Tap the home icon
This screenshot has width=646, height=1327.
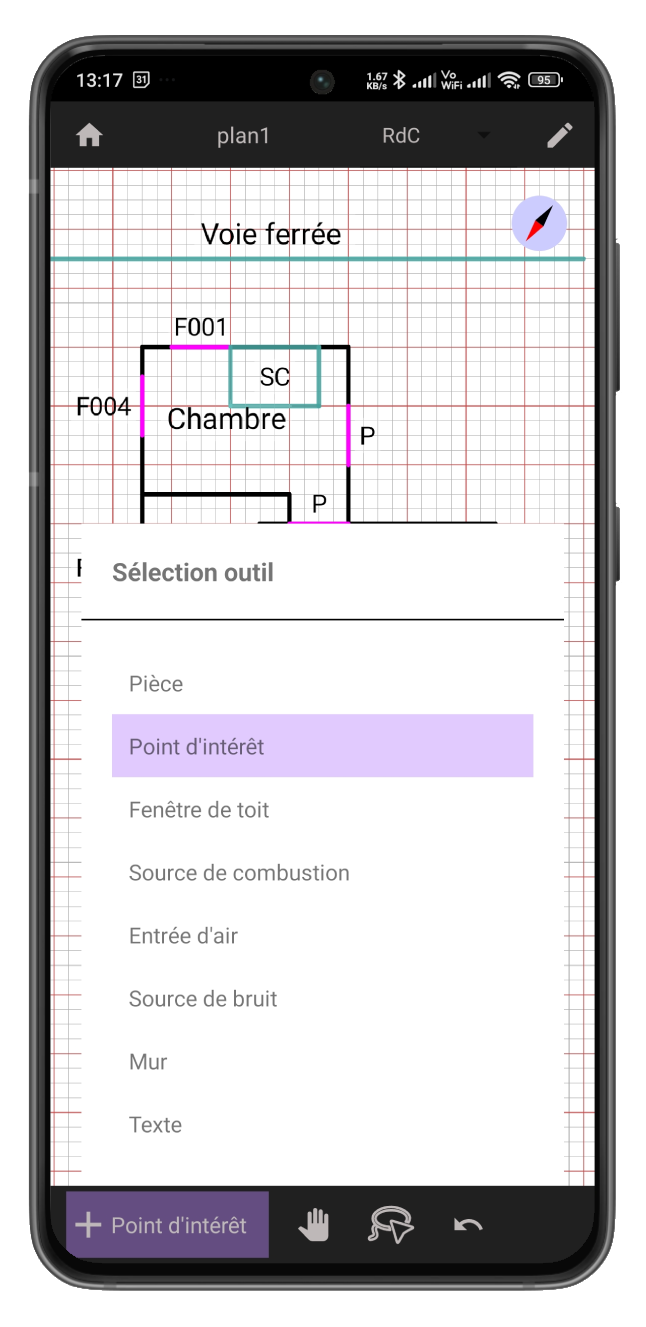[x=89, y=136]
